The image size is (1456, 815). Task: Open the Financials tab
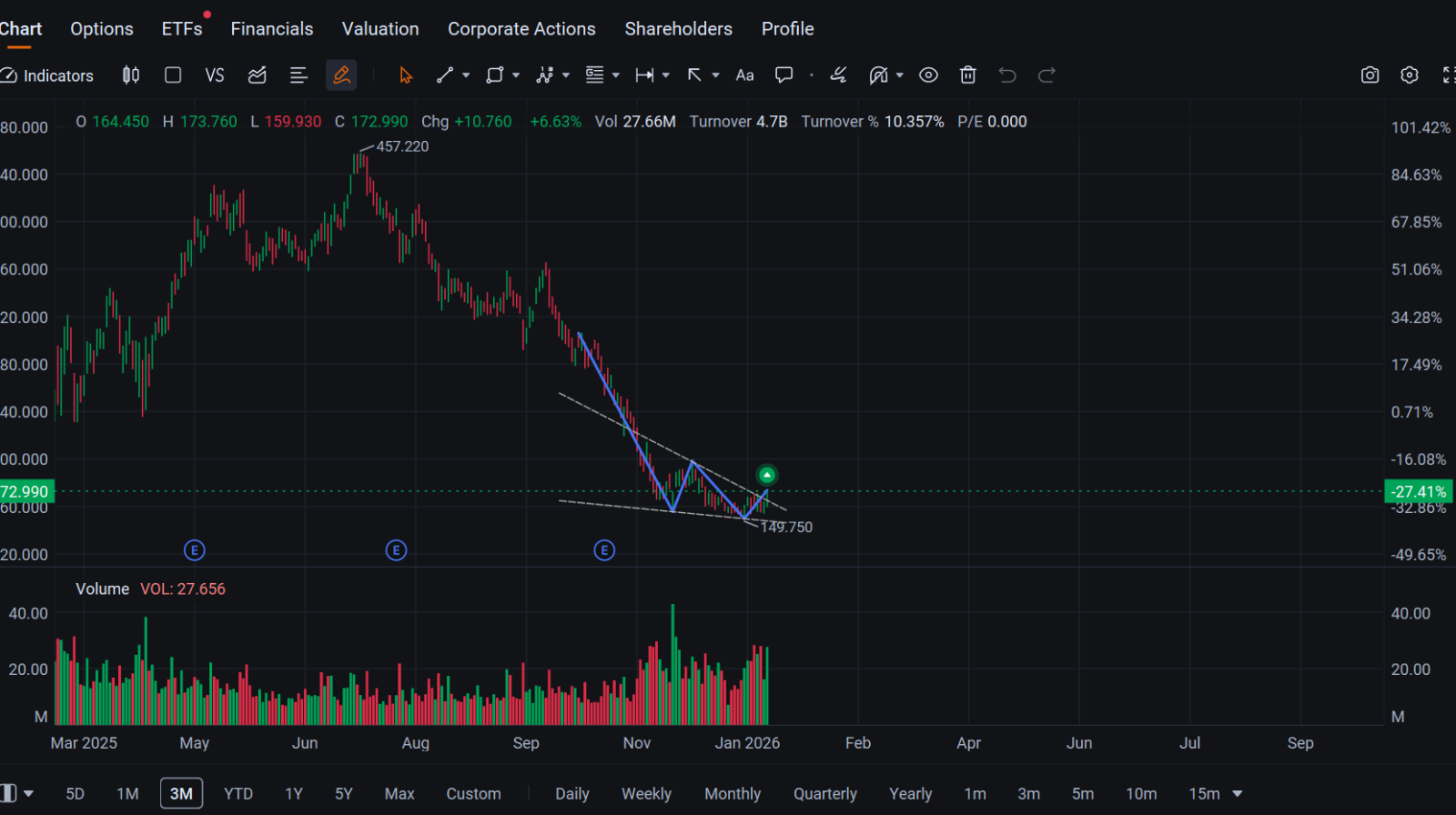click(x=272, y=29)
